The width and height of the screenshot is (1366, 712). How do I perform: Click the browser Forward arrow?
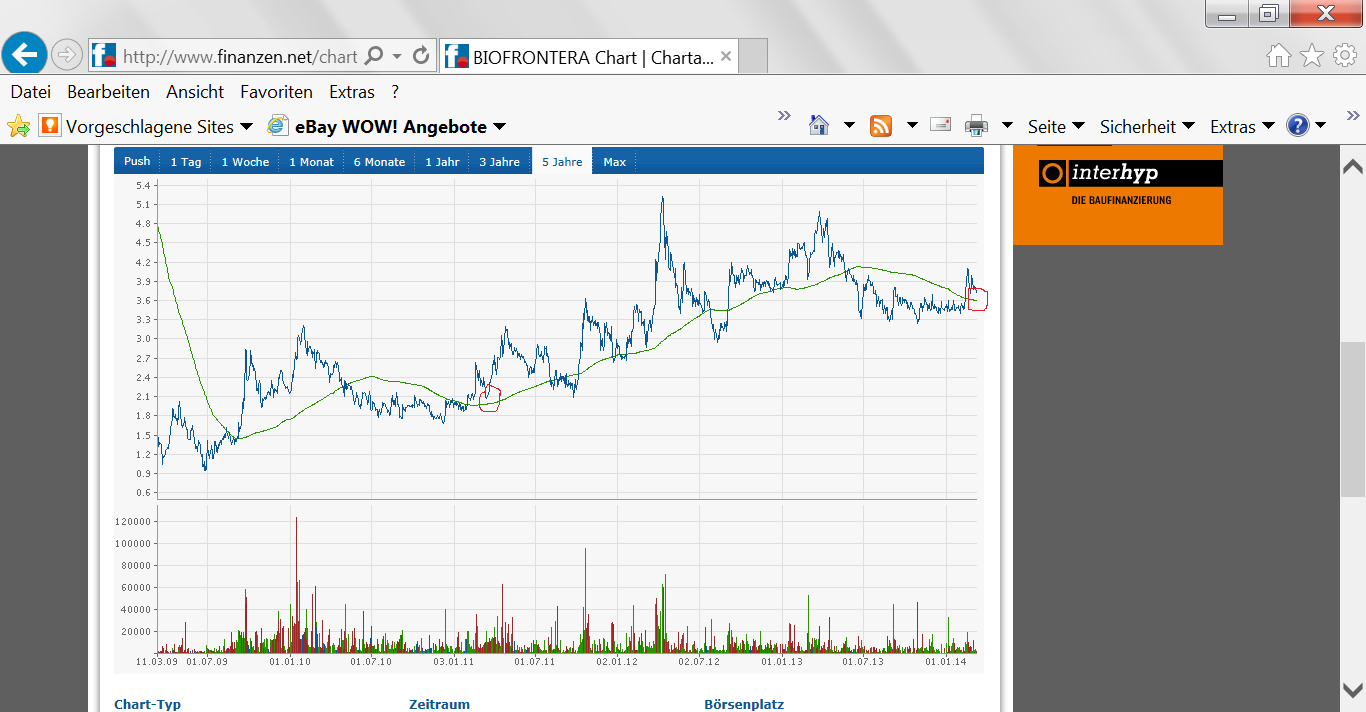[x=66, y=55]
